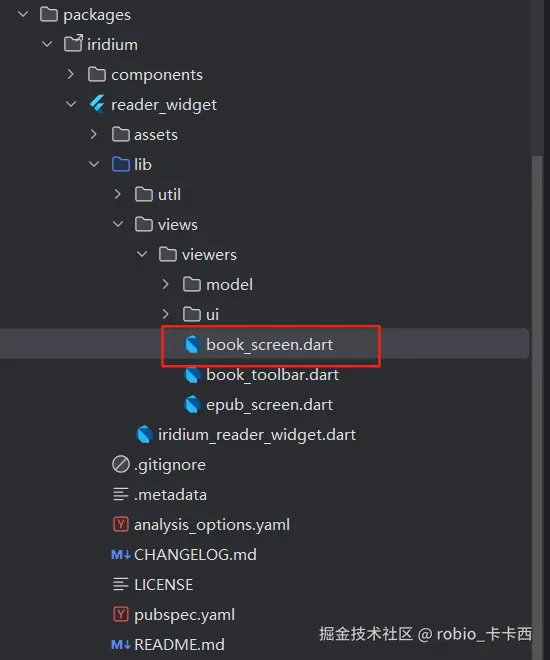Click the YAML icon beside analysis_options.yaml
550x660 pixels.
coord(121,524)
